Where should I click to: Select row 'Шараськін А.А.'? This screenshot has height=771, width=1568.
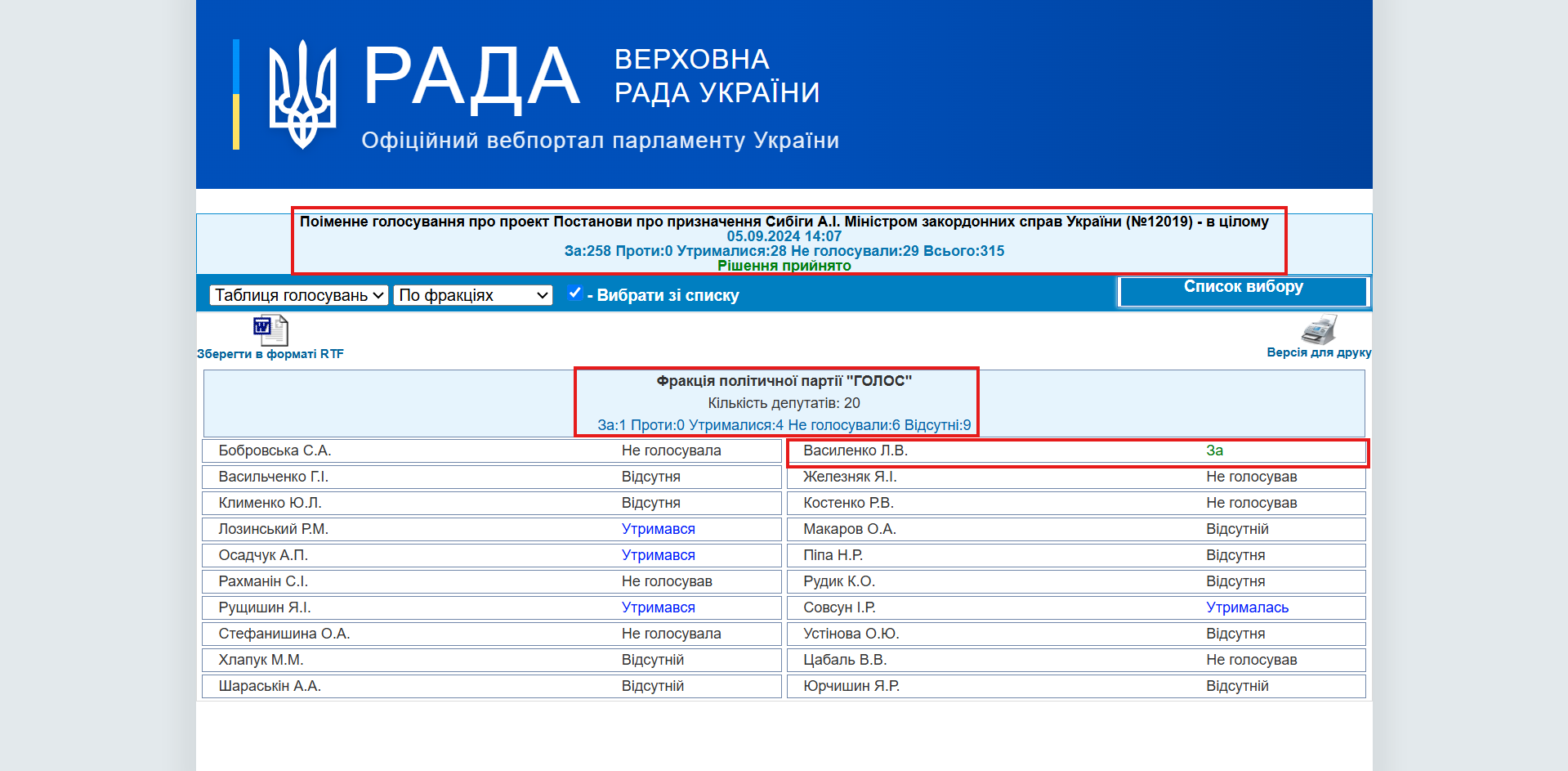tap(492, 686)
